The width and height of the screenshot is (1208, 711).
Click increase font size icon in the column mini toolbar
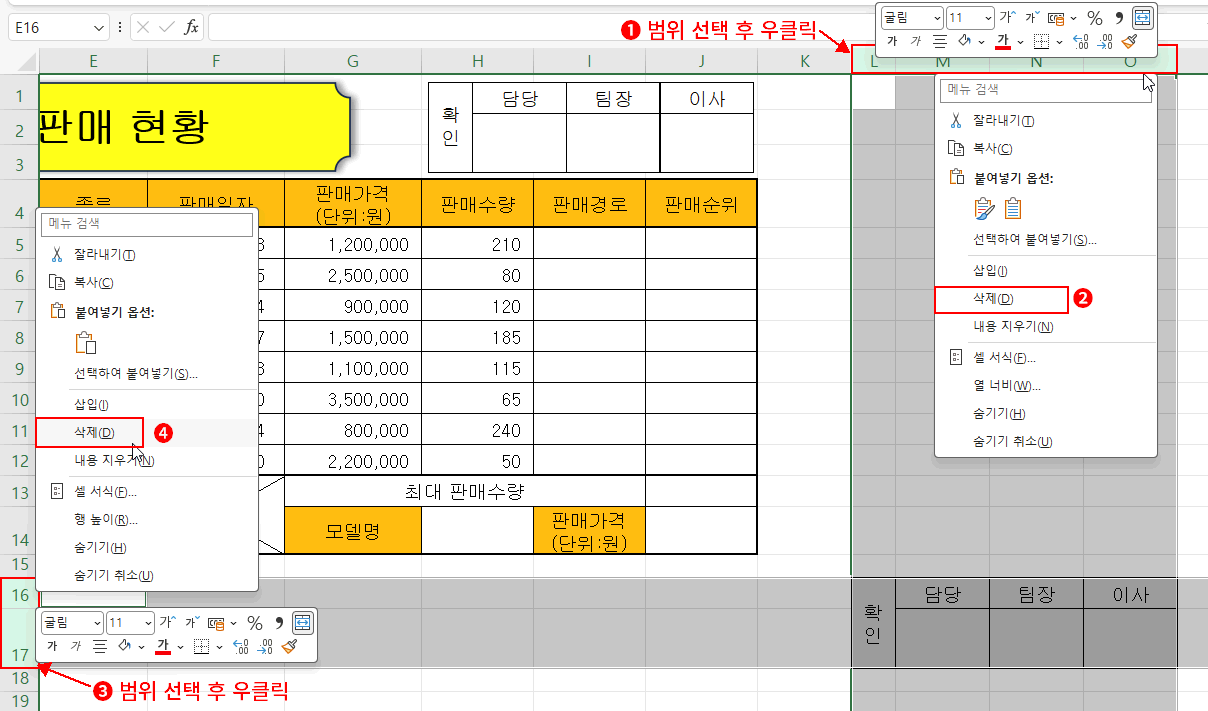(x=1007, y=17)
